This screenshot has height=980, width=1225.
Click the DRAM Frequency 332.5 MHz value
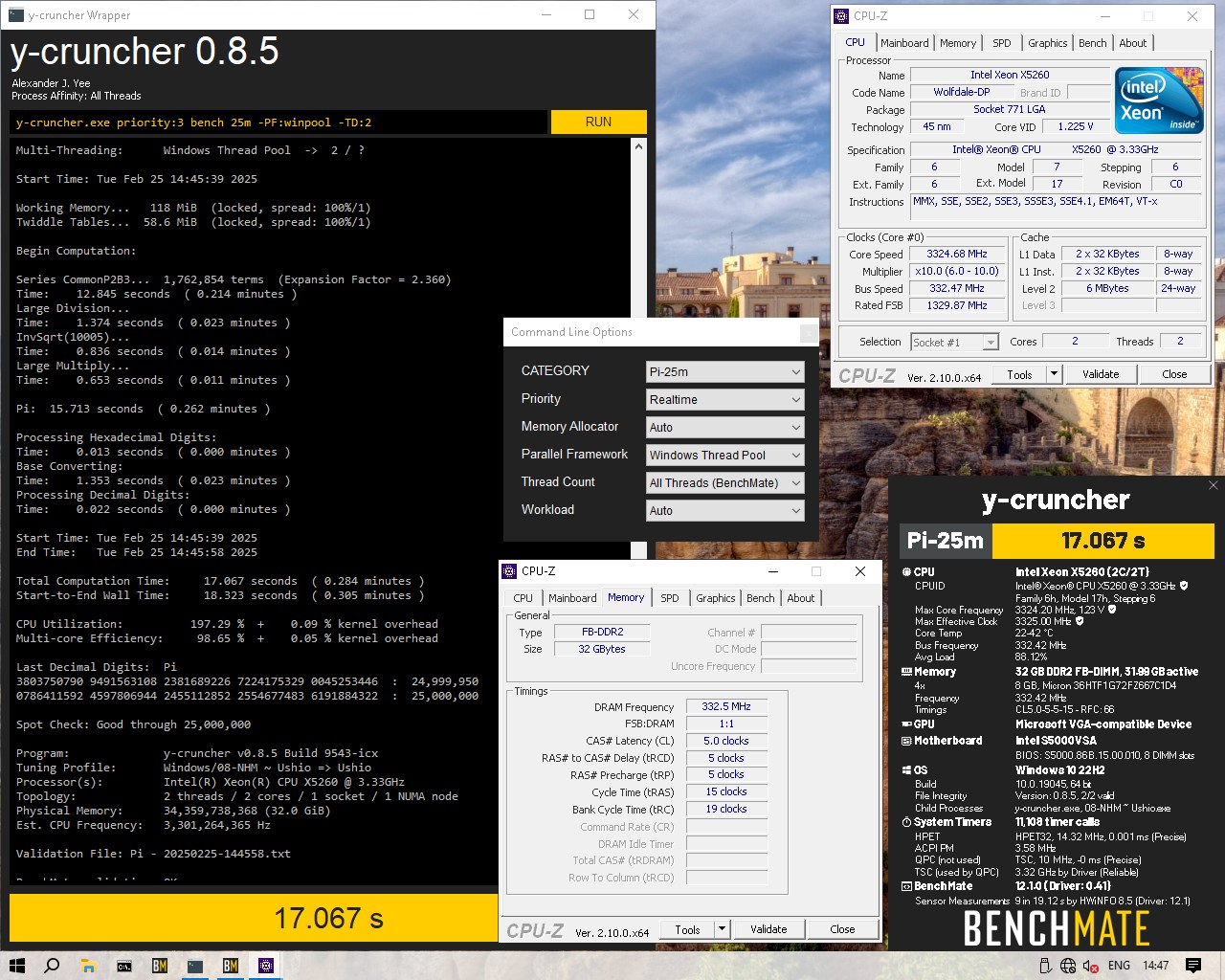tap(726, 706)
